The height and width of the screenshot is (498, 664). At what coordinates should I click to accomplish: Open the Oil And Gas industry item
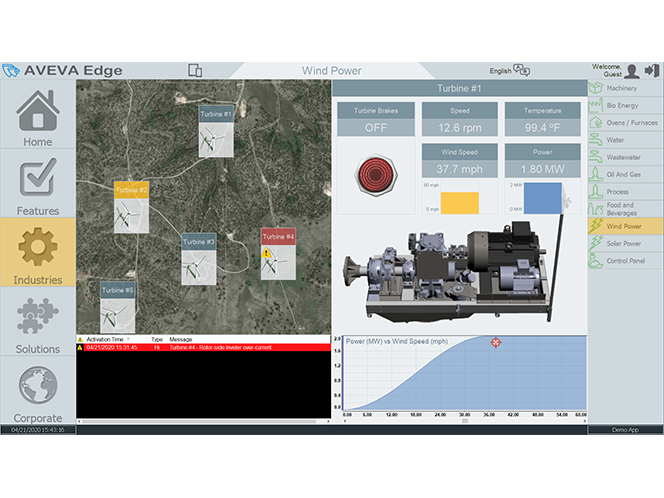point(624,174)
